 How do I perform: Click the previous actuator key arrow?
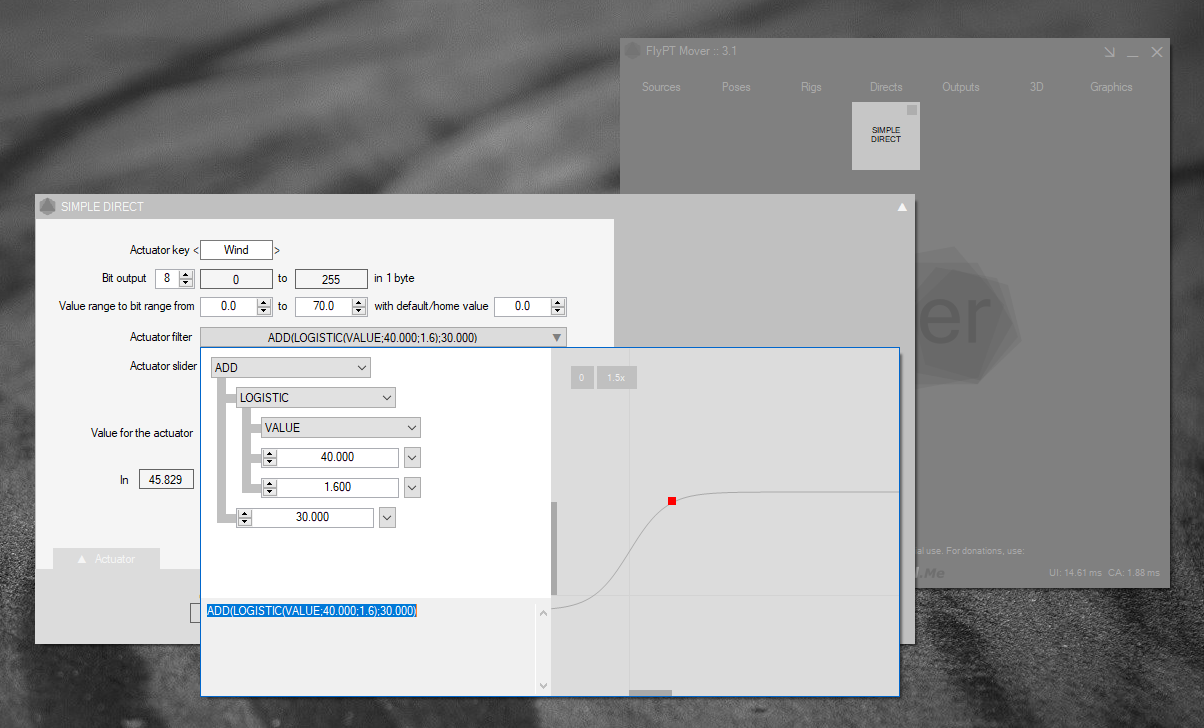195,250
